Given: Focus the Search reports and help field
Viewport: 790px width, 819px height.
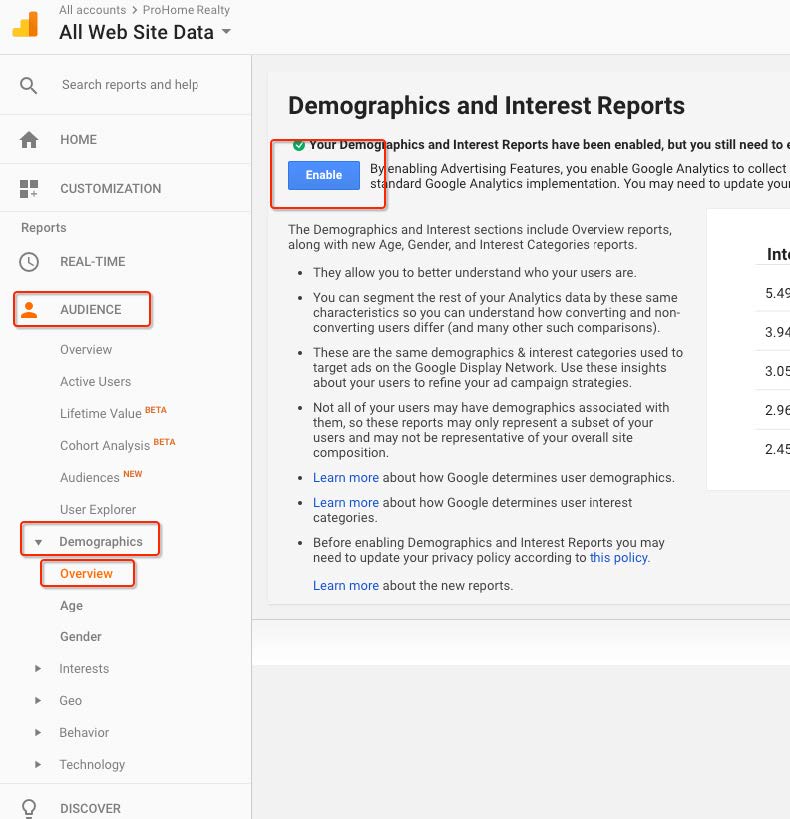Looking at the screenshot, I should pyautogui.click(x=130, y=85).
